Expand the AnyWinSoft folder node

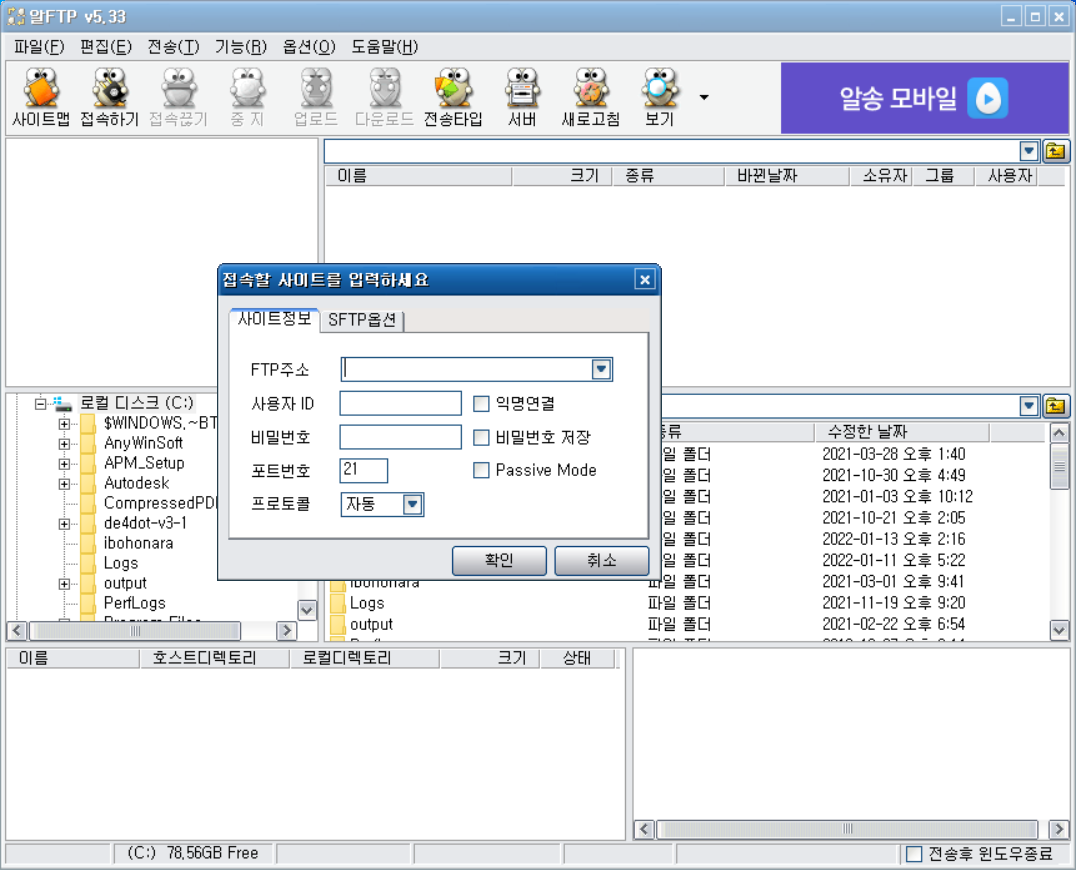(64, 444)
